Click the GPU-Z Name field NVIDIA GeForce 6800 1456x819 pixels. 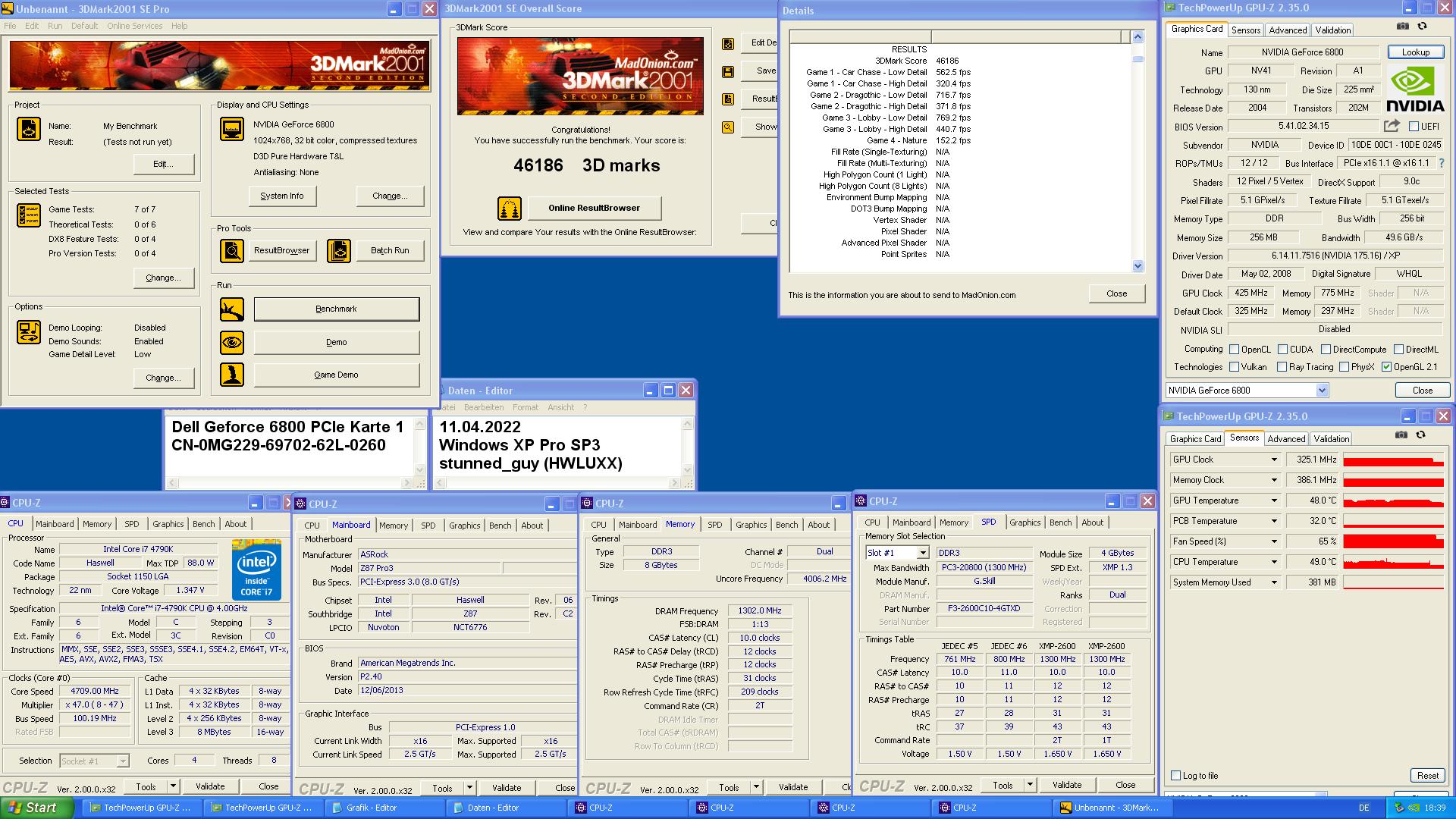point(1302,52)
